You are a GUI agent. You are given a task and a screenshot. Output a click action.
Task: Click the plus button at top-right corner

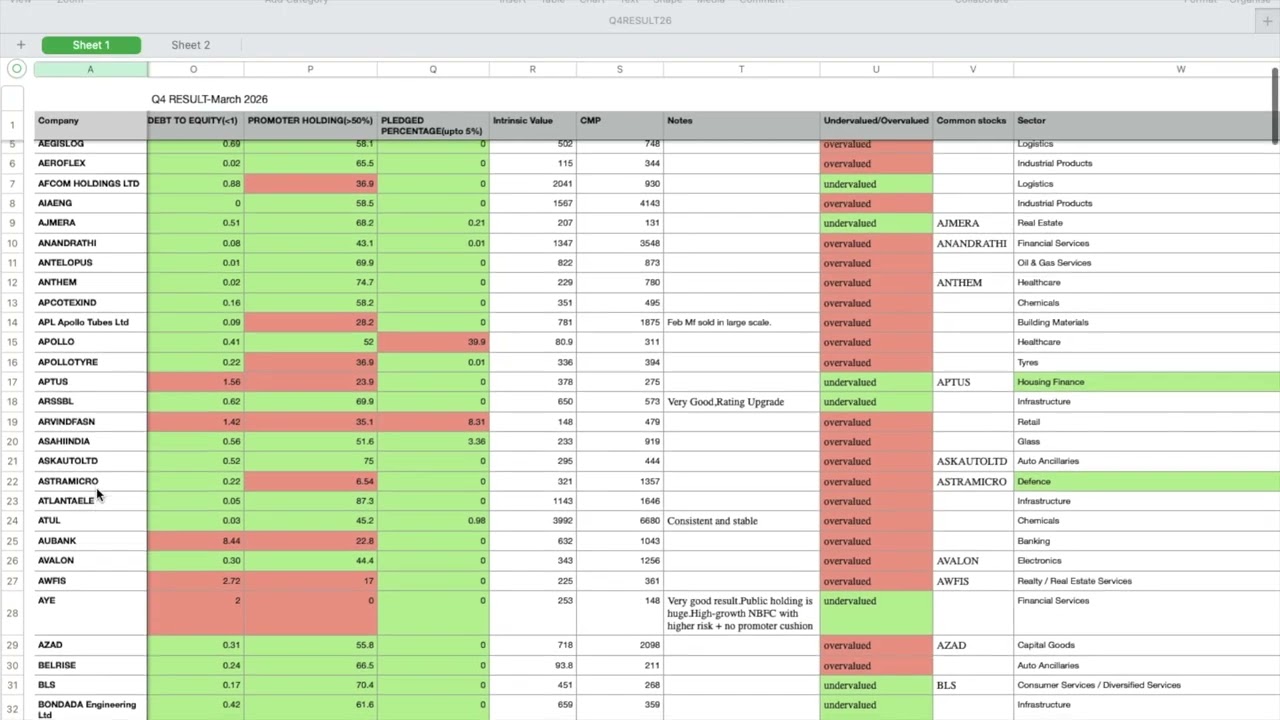click(x=1268, y=21)
